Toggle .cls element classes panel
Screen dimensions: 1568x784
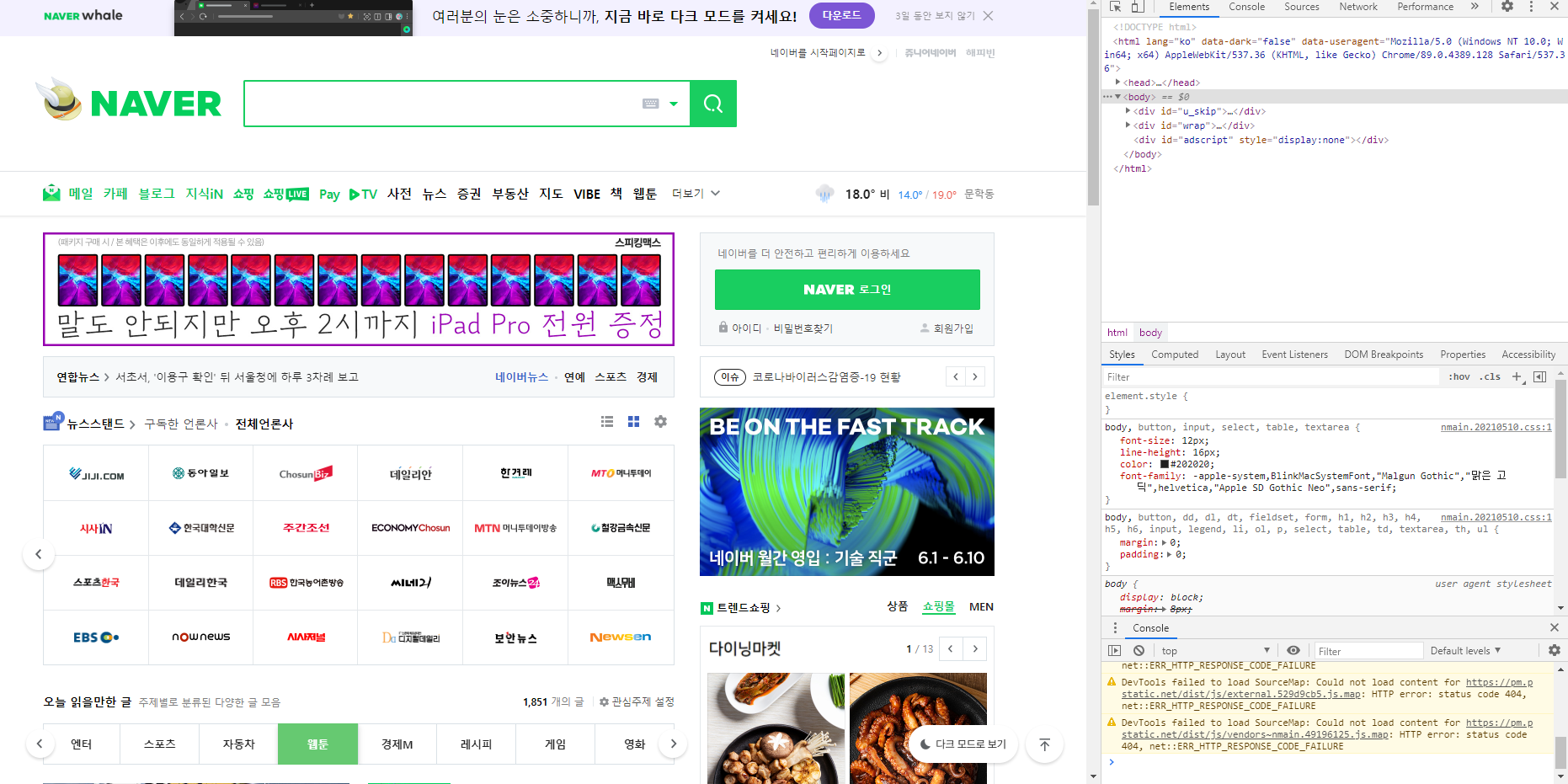pyautogui.click(x=1491, y=376)
